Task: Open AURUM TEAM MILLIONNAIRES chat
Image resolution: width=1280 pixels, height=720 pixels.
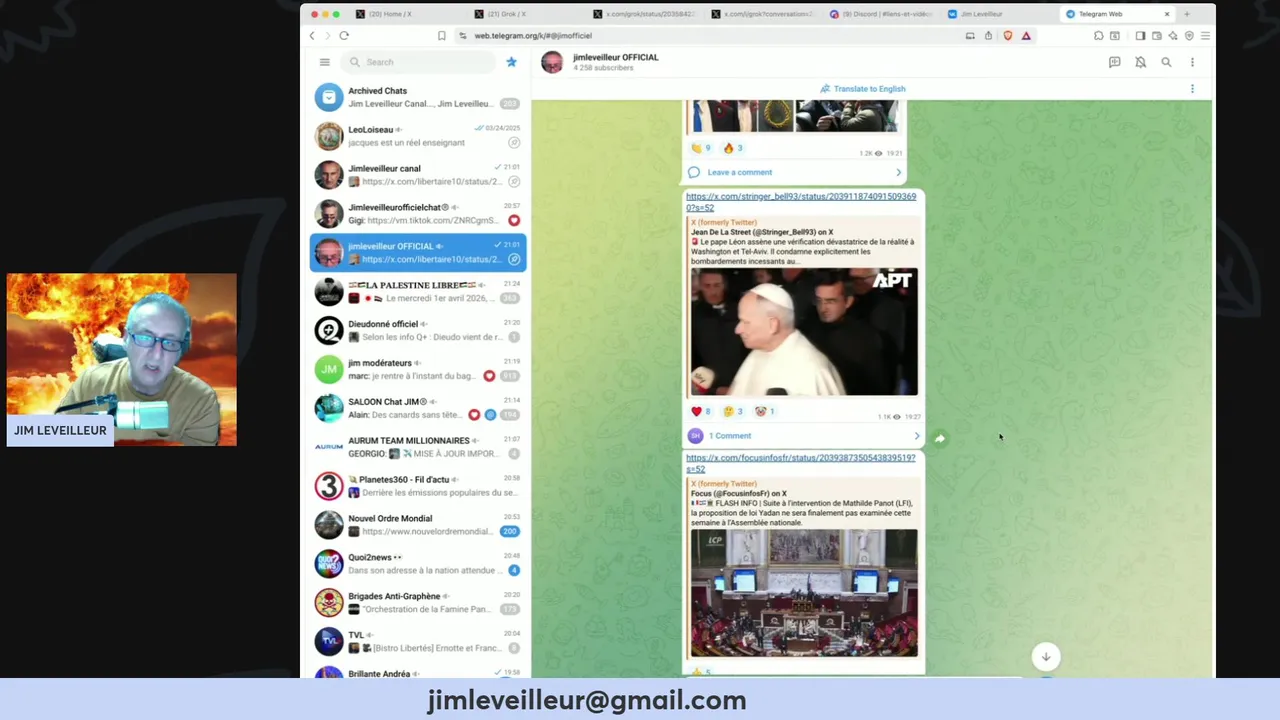Action: coord(418,447)
